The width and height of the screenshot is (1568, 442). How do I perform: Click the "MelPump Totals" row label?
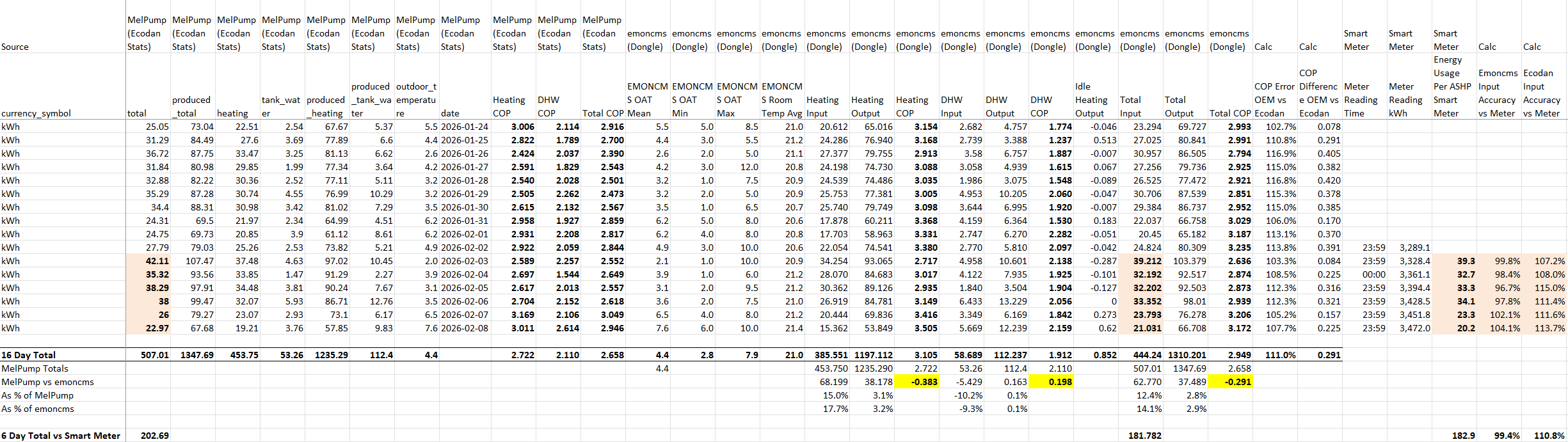coord(35,368)
